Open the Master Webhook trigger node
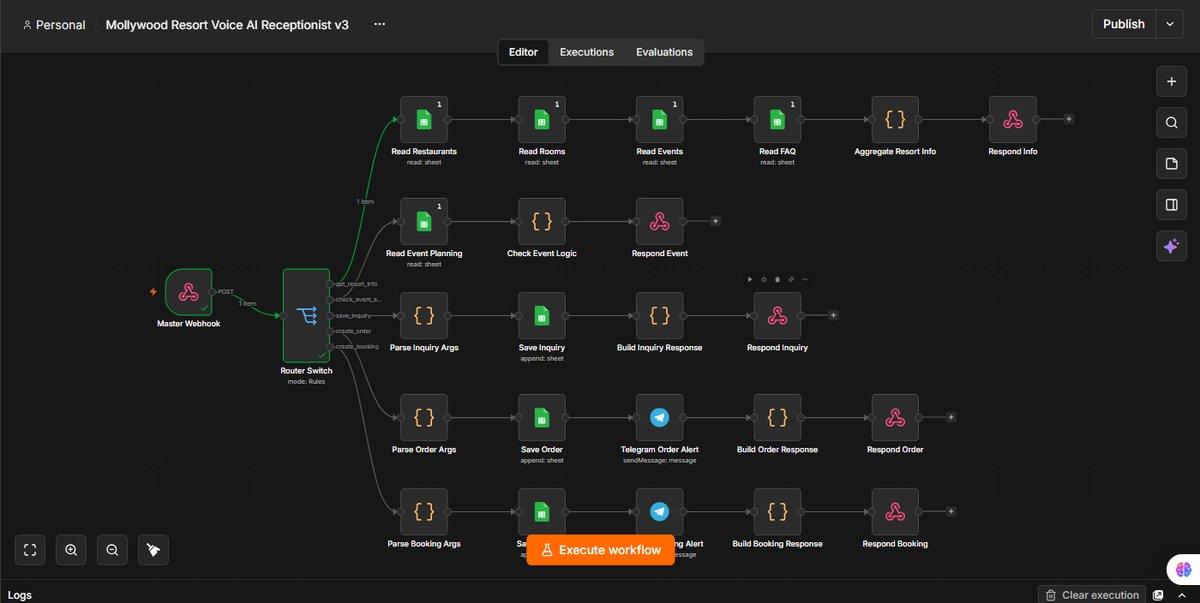This screenshot has width=1200, height=603. [189, 292]
